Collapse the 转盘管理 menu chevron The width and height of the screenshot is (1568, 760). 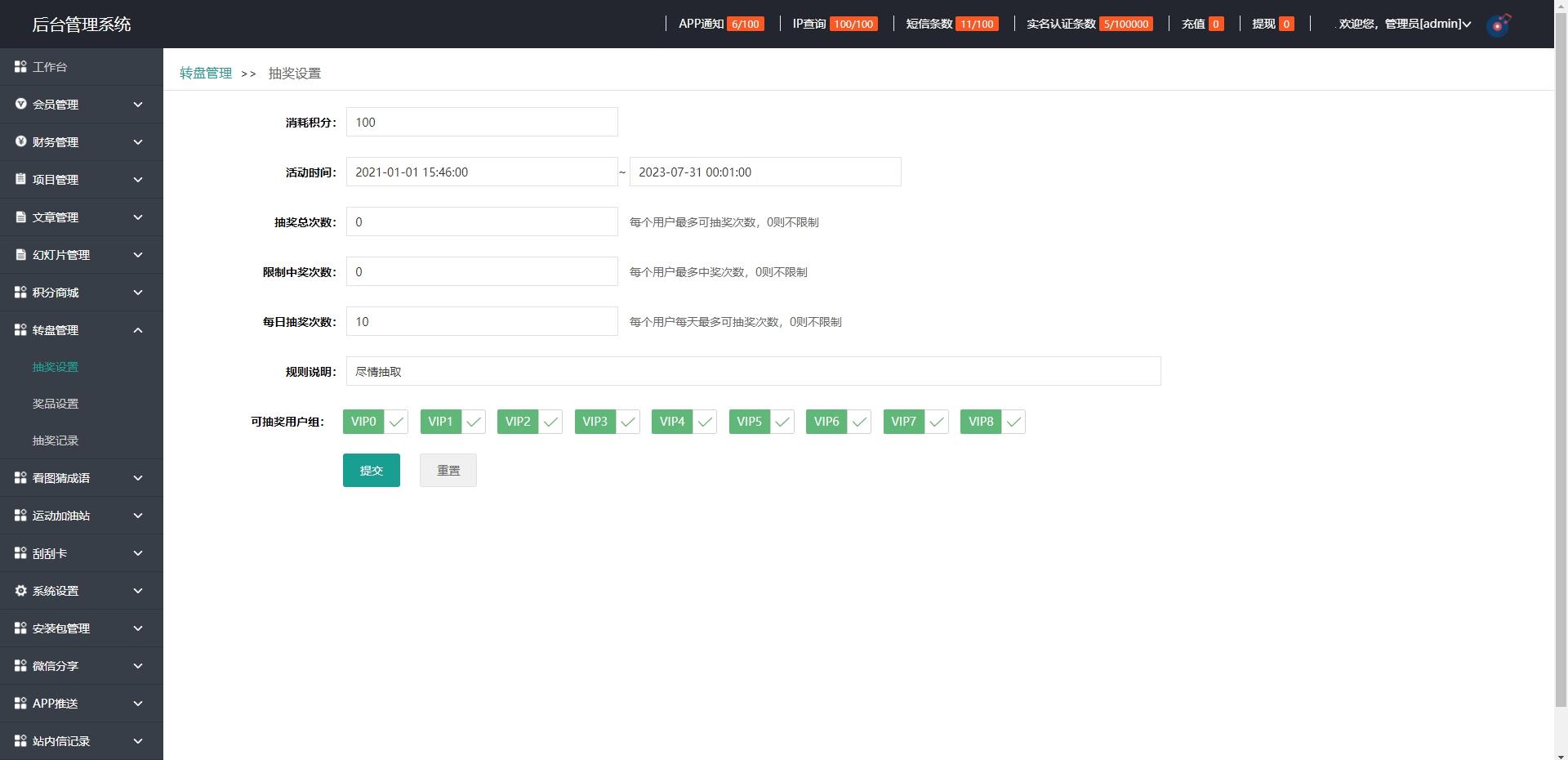click(x=138, y=330)
